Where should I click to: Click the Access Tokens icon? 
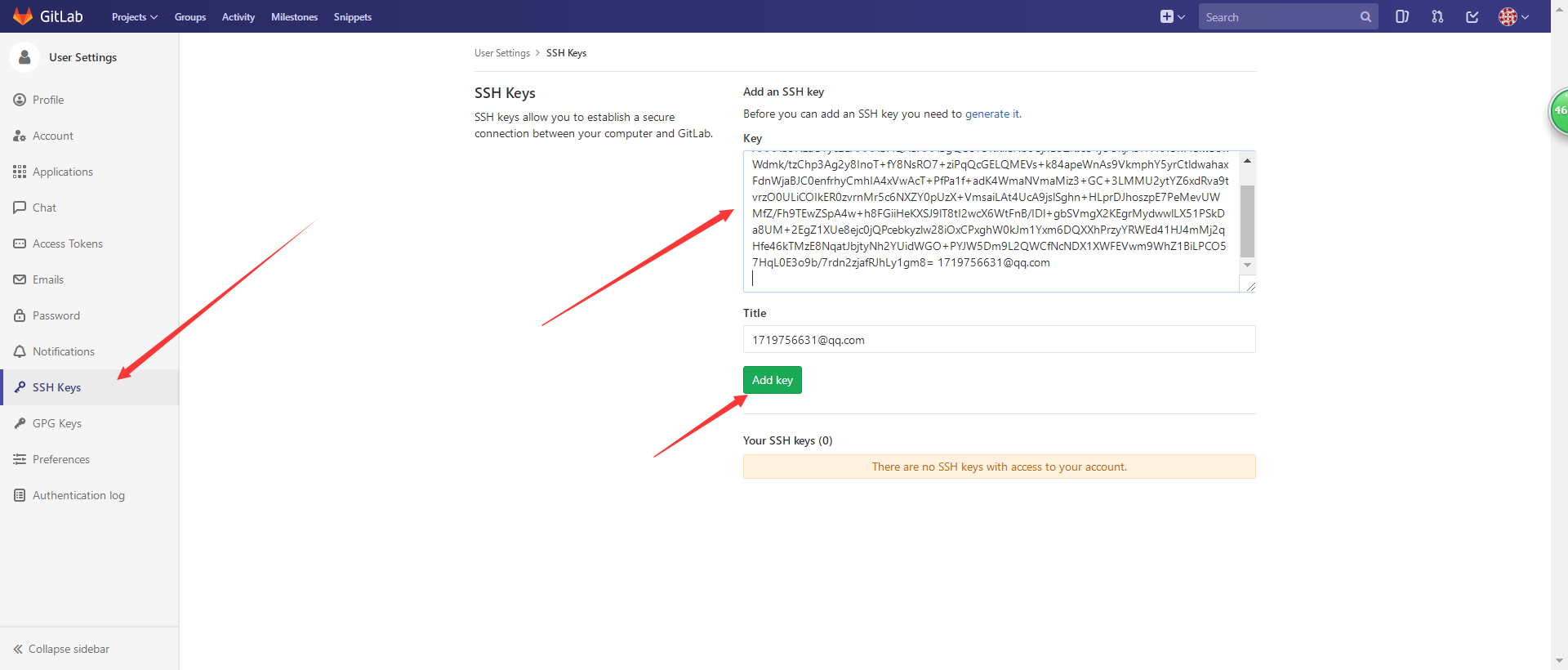tap(20, 243)
